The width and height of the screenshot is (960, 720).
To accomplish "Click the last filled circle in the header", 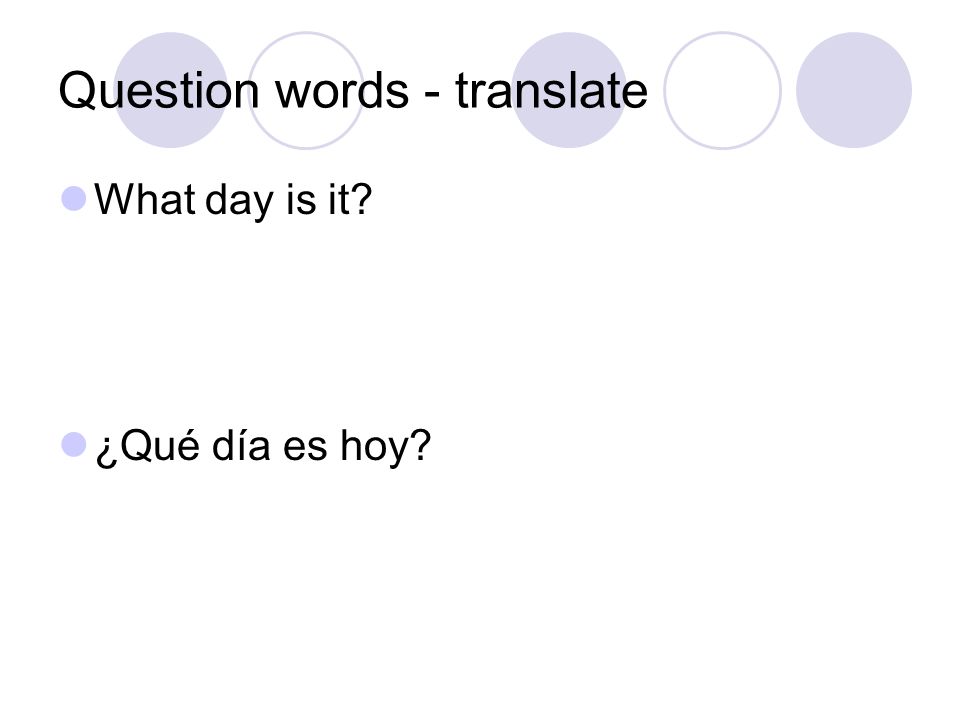I will pos(854,90).
